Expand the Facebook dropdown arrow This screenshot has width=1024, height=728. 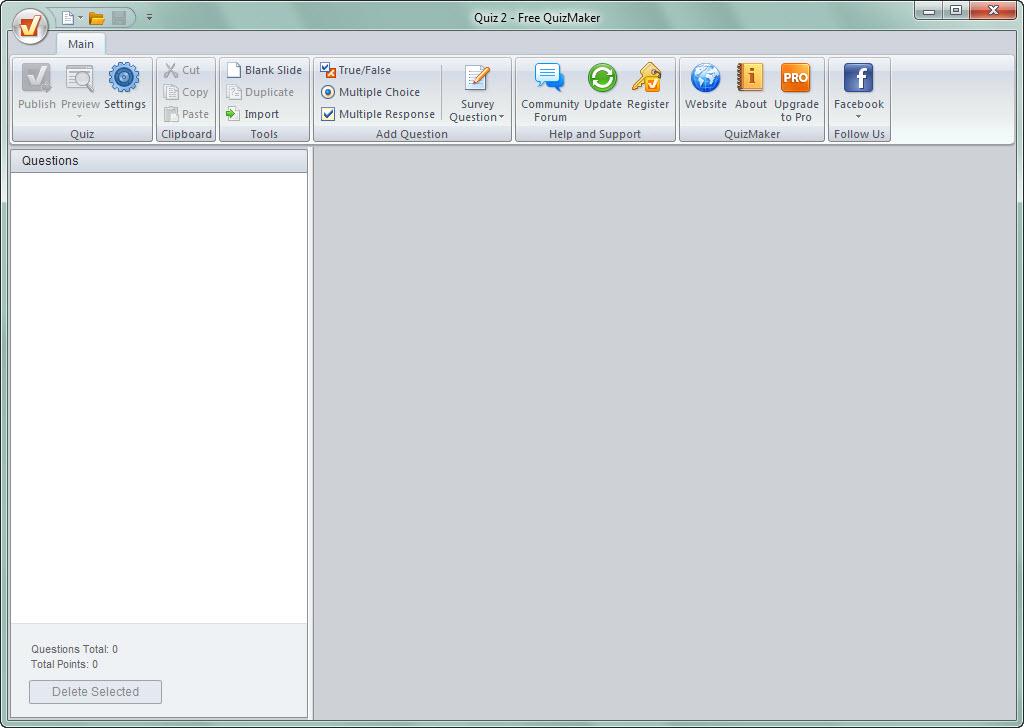tap(859, 117)
